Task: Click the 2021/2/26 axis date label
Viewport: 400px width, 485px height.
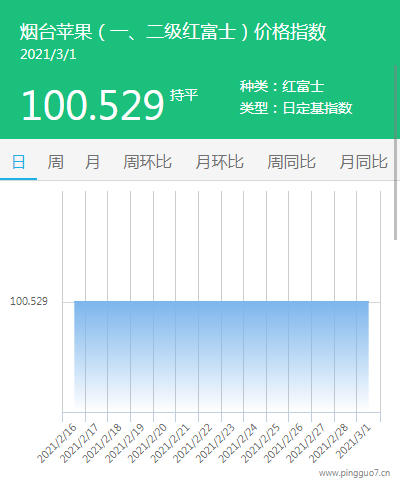Action: [x=283, y=444]
